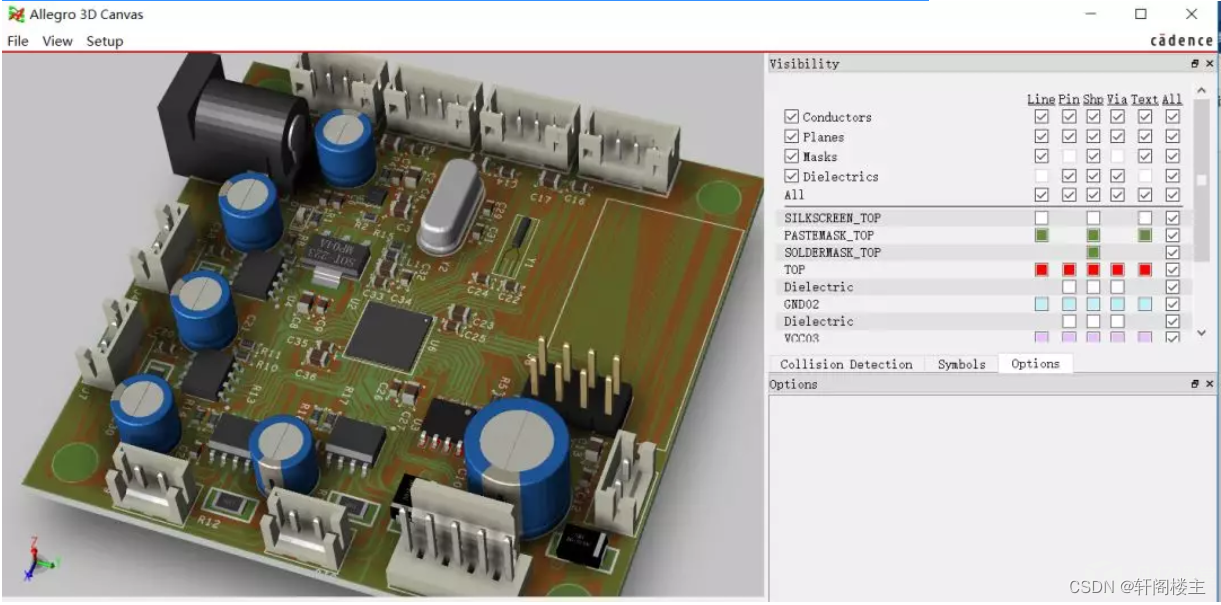1221x605 pixels.
Task: Switch to the Collision Detection tab
Action: click(846, 364)
